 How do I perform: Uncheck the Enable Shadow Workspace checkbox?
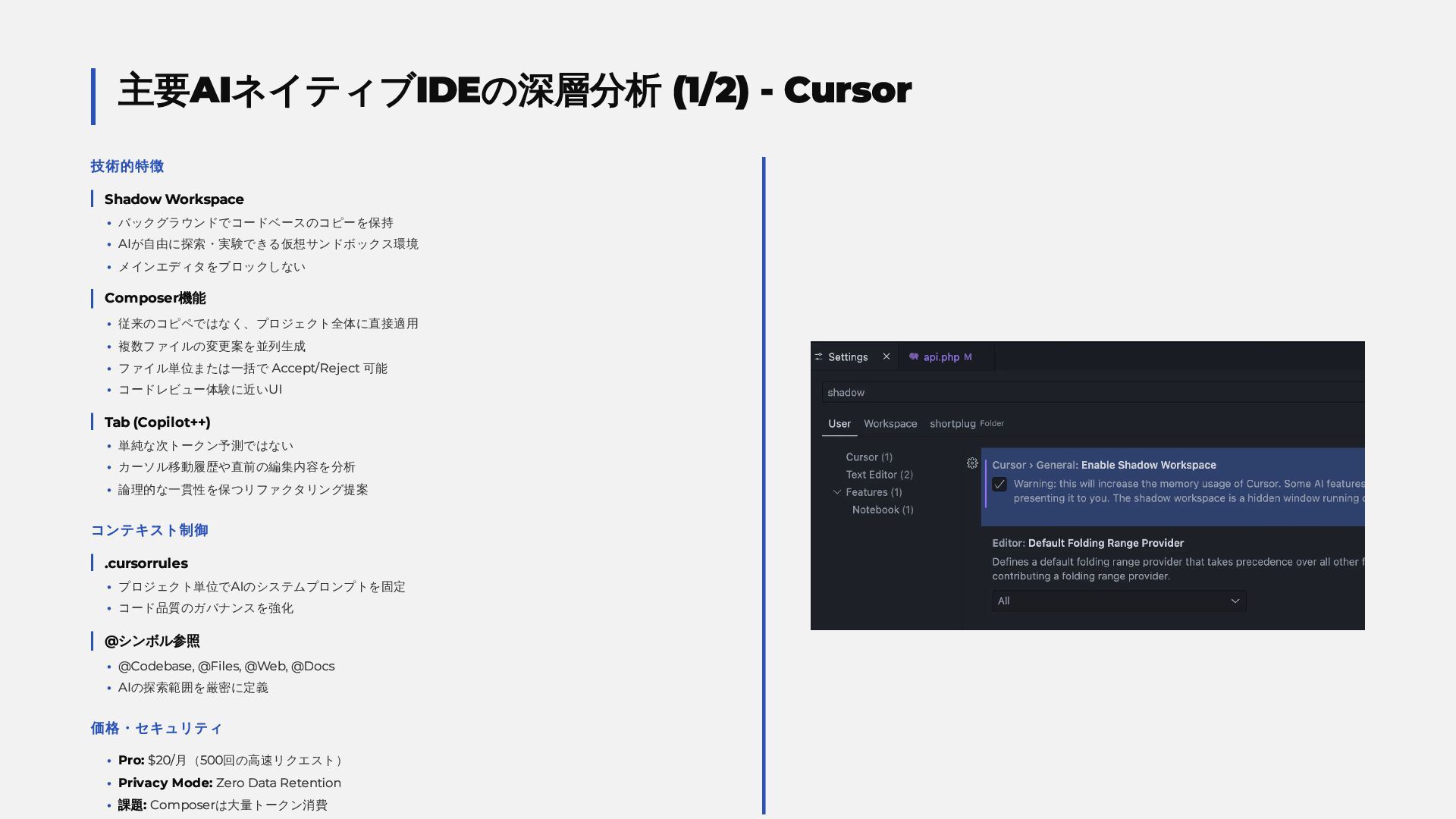coord(999,485)
